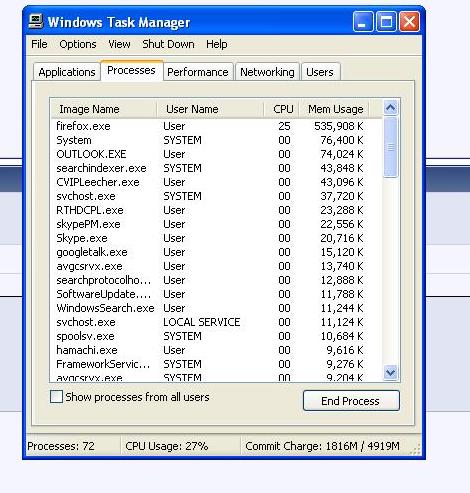470x493 pixels.
Task: Open the View menu
Action: (119, 44)
